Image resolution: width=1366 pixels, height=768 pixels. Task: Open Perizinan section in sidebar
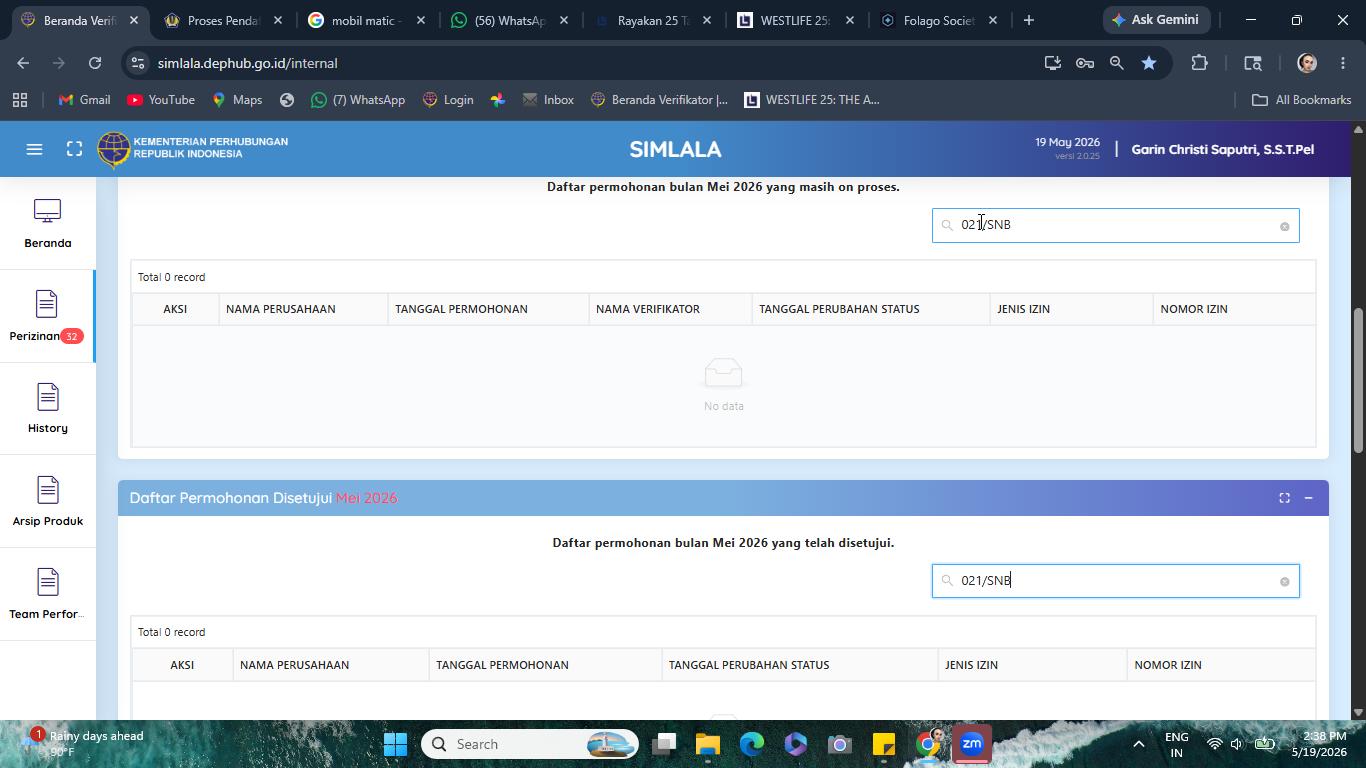point(47,317)
